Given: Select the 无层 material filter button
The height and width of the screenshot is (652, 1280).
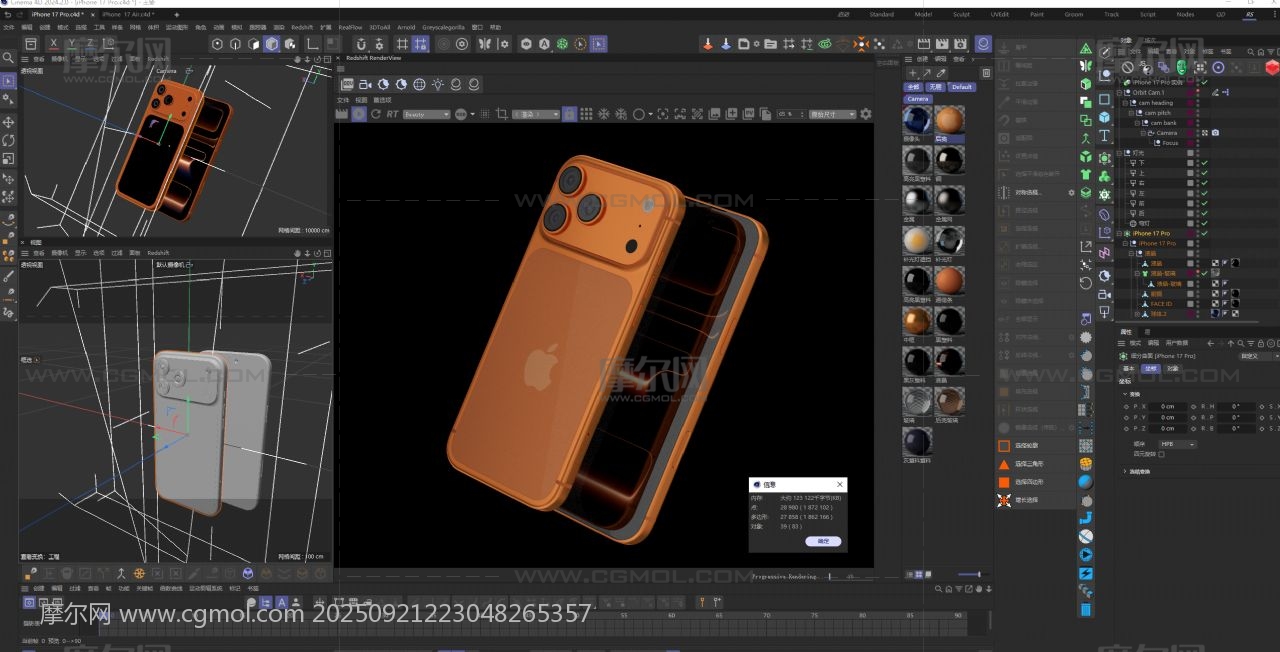Looking at the screenshot, I should 936,87.
